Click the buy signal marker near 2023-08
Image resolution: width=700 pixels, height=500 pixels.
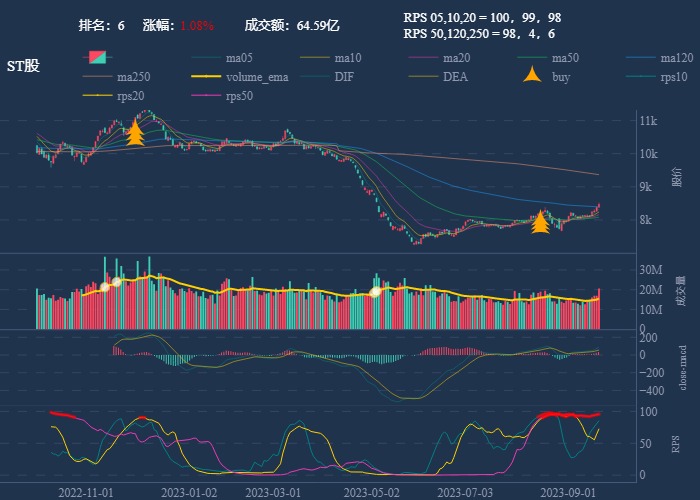(540, 222)
